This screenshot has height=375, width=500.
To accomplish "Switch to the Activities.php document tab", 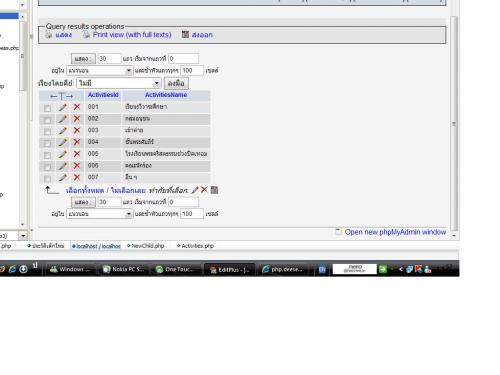I will pos(195,246).
